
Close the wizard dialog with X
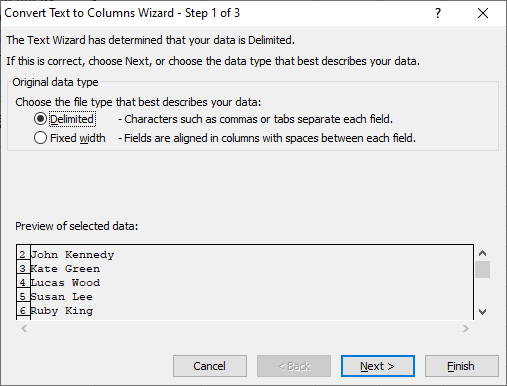click(483, 13)
